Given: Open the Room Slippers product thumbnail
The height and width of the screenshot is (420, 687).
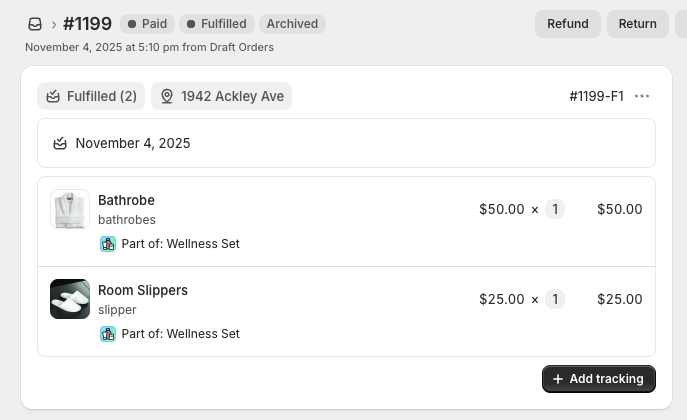Looking at the screenshot, I should click(70, 299).
